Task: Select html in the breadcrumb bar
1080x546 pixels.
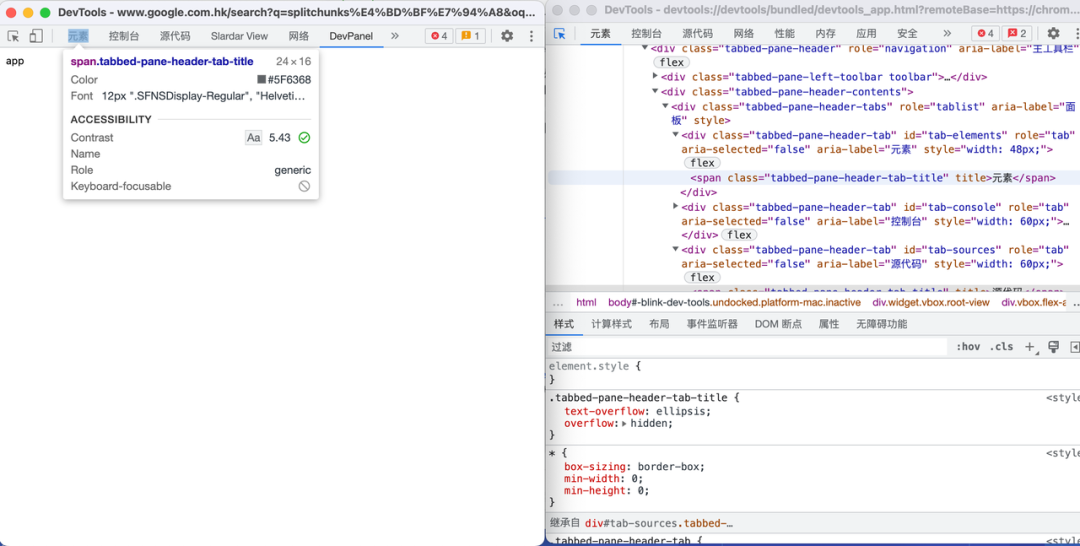Action: click(x=586, y=302)
